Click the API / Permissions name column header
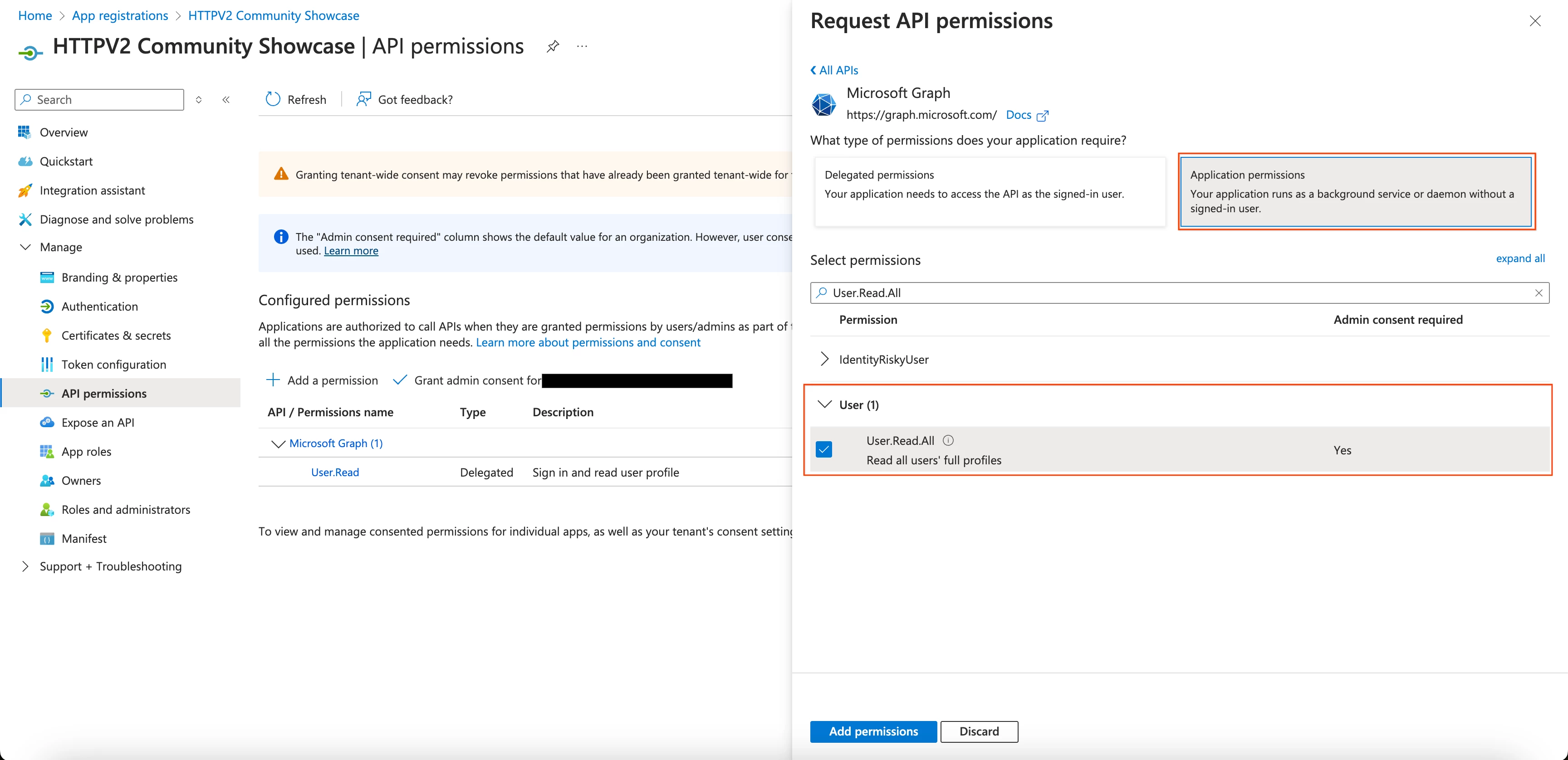 [x=330, y=412]
